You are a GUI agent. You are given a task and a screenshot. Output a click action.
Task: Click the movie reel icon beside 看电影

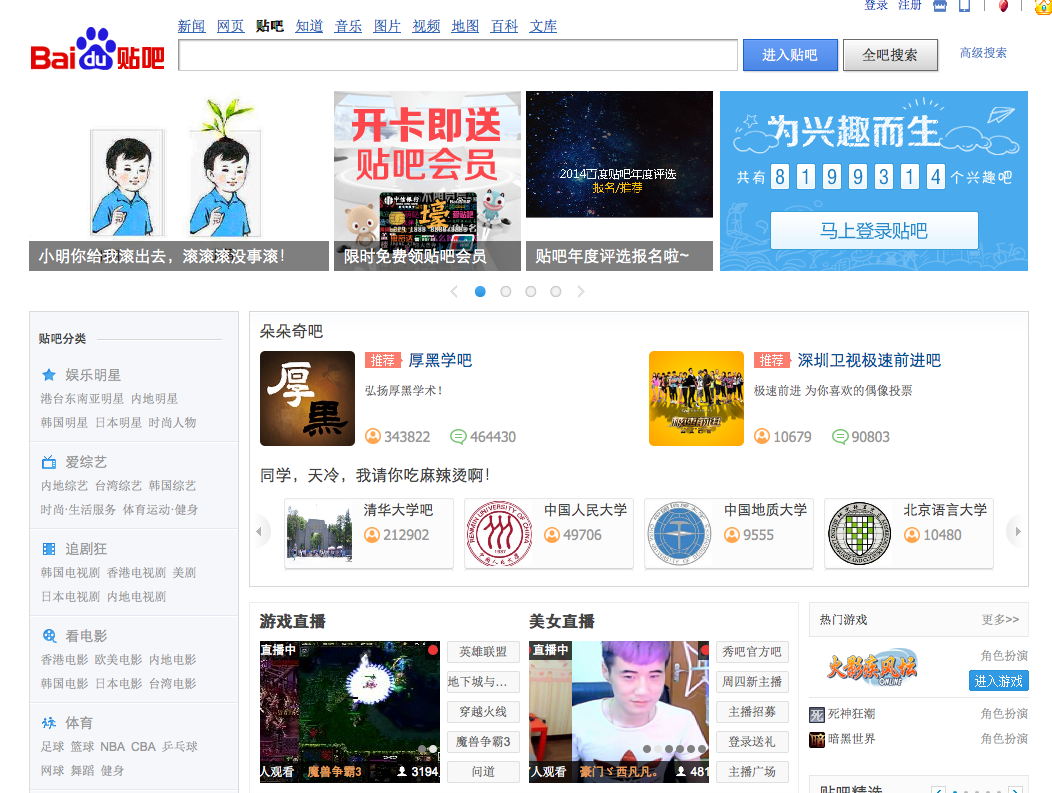(49, 636)
